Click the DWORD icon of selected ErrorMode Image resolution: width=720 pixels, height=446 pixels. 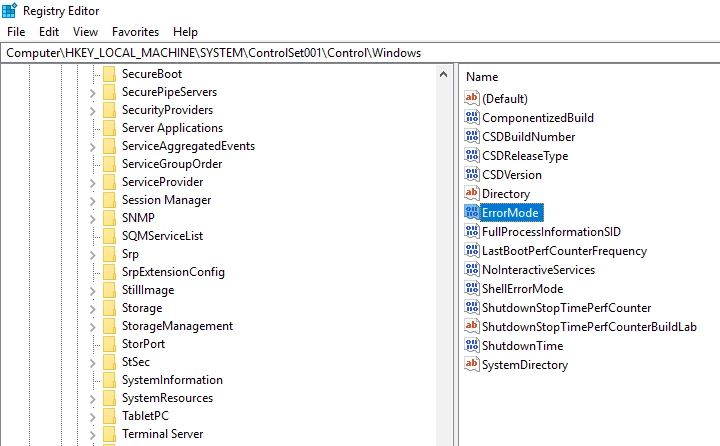click(x=472, y=212)
